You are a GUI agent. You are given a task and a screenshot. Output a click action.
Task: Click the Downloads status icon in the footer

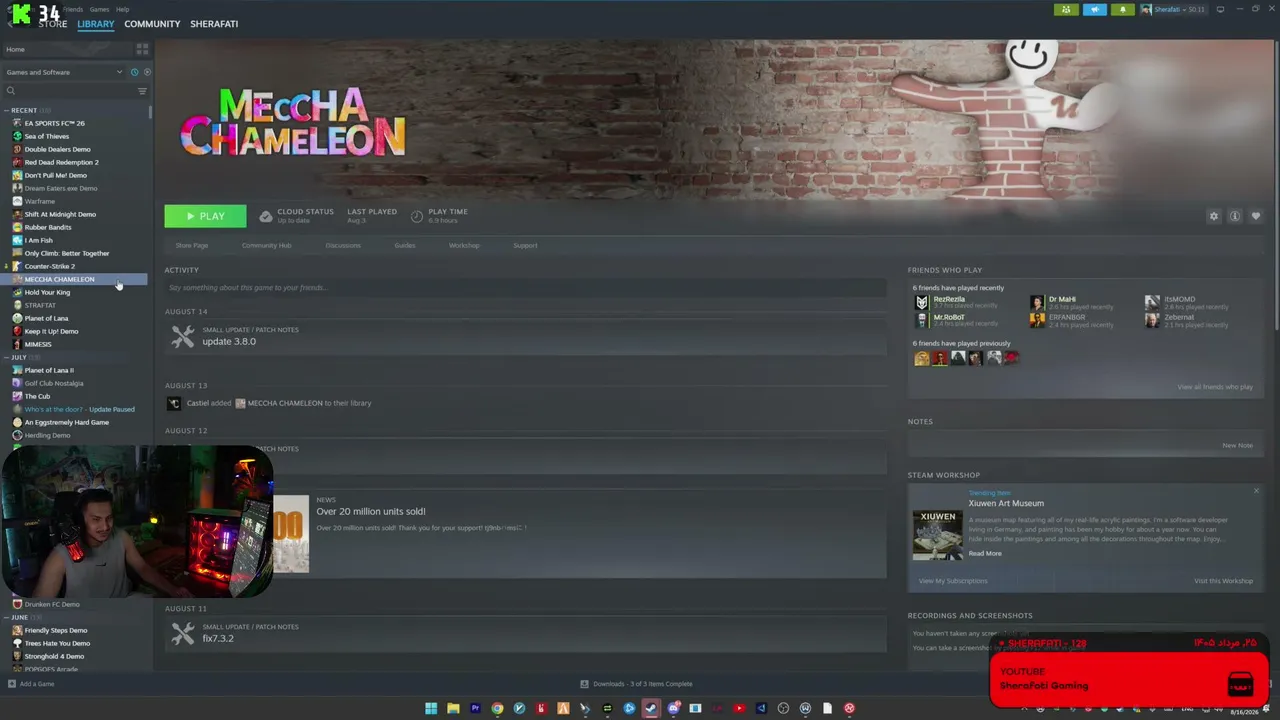click(x=584, y=684)
